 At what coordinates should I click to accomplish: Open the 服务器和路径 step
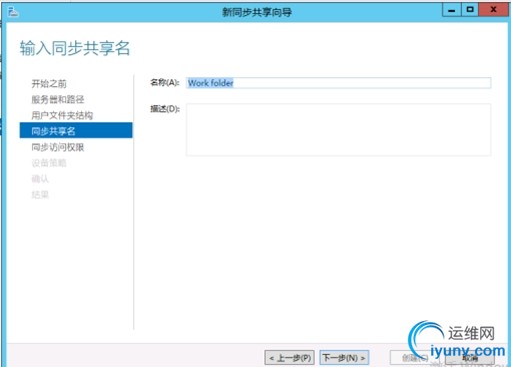[x=58, y=99]
